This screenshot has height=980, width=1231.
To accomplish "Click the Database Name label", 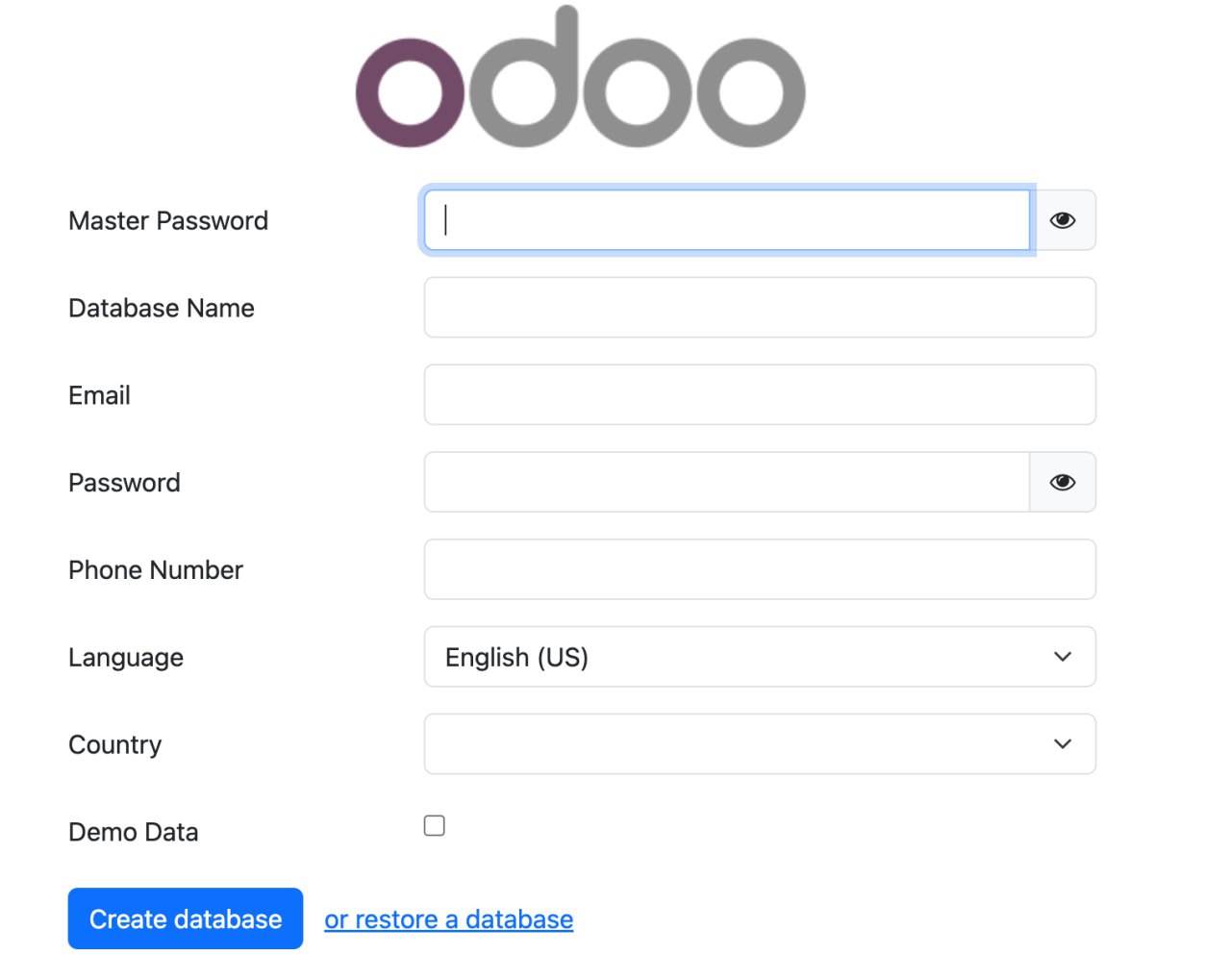I will 162,309.
